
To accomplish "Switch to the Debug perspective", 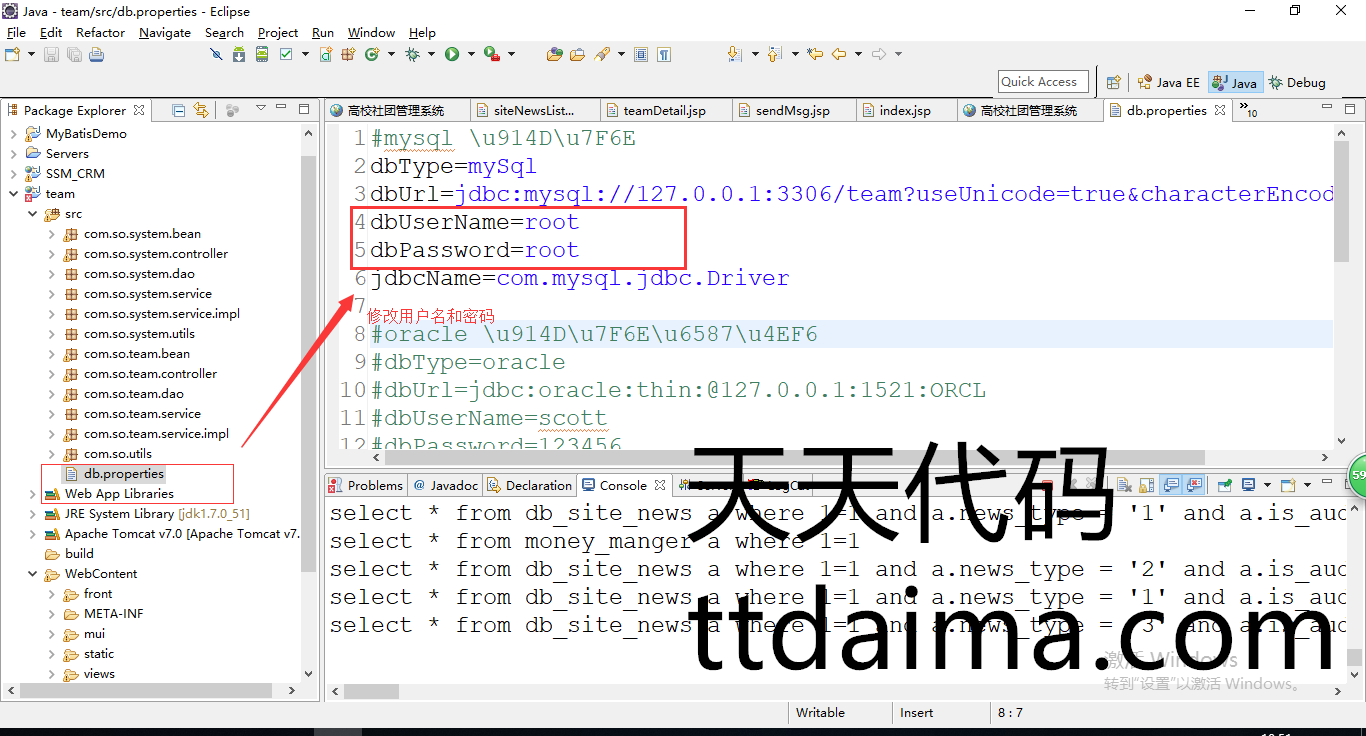I will 1297,83.
